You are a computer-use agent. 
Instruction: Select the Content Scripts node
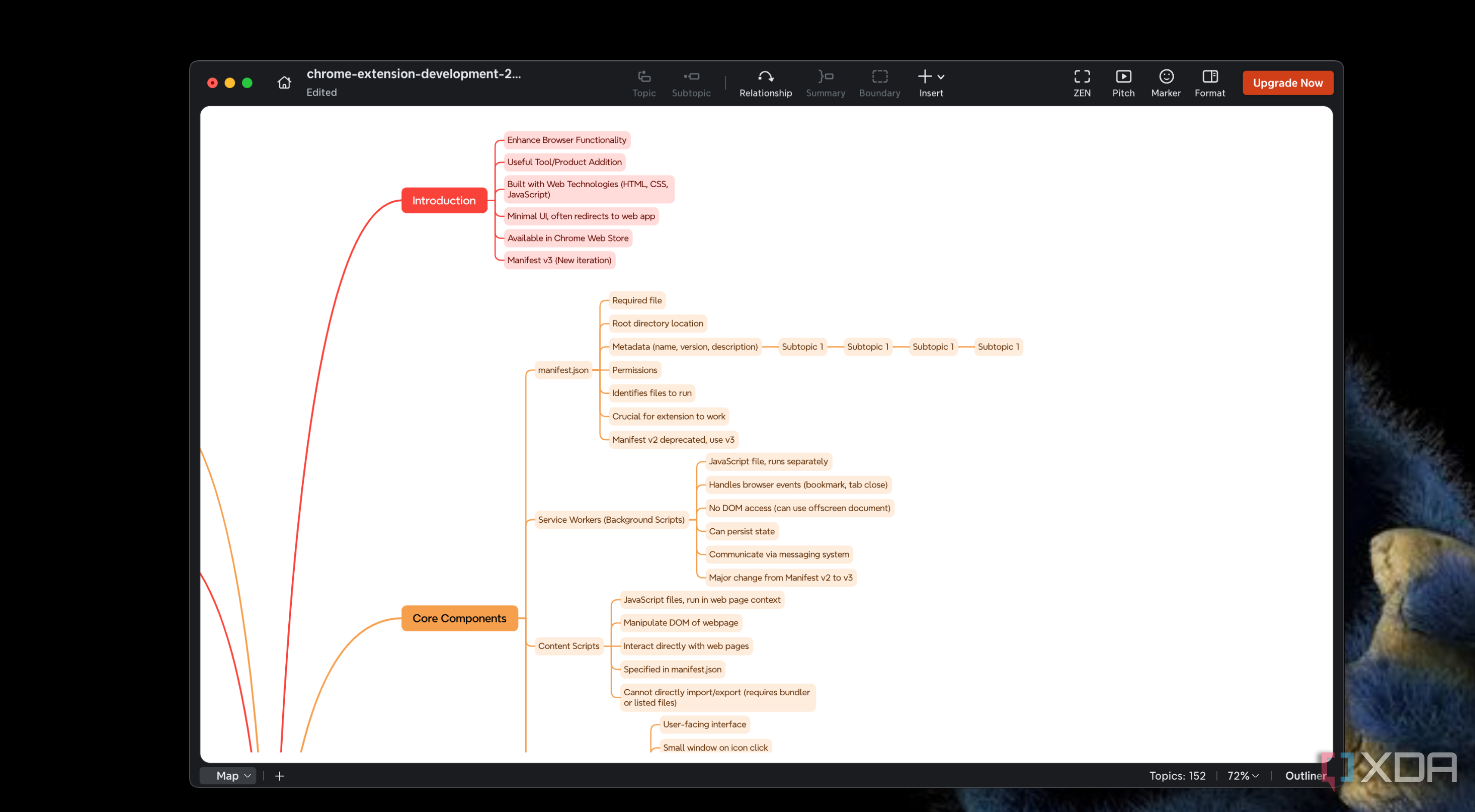click(x=568, y=645)
